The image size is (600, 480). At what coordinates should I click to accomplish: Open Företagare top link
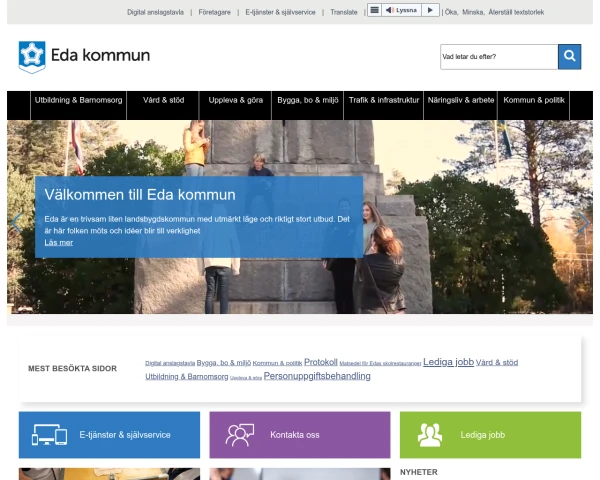[215, 12]
